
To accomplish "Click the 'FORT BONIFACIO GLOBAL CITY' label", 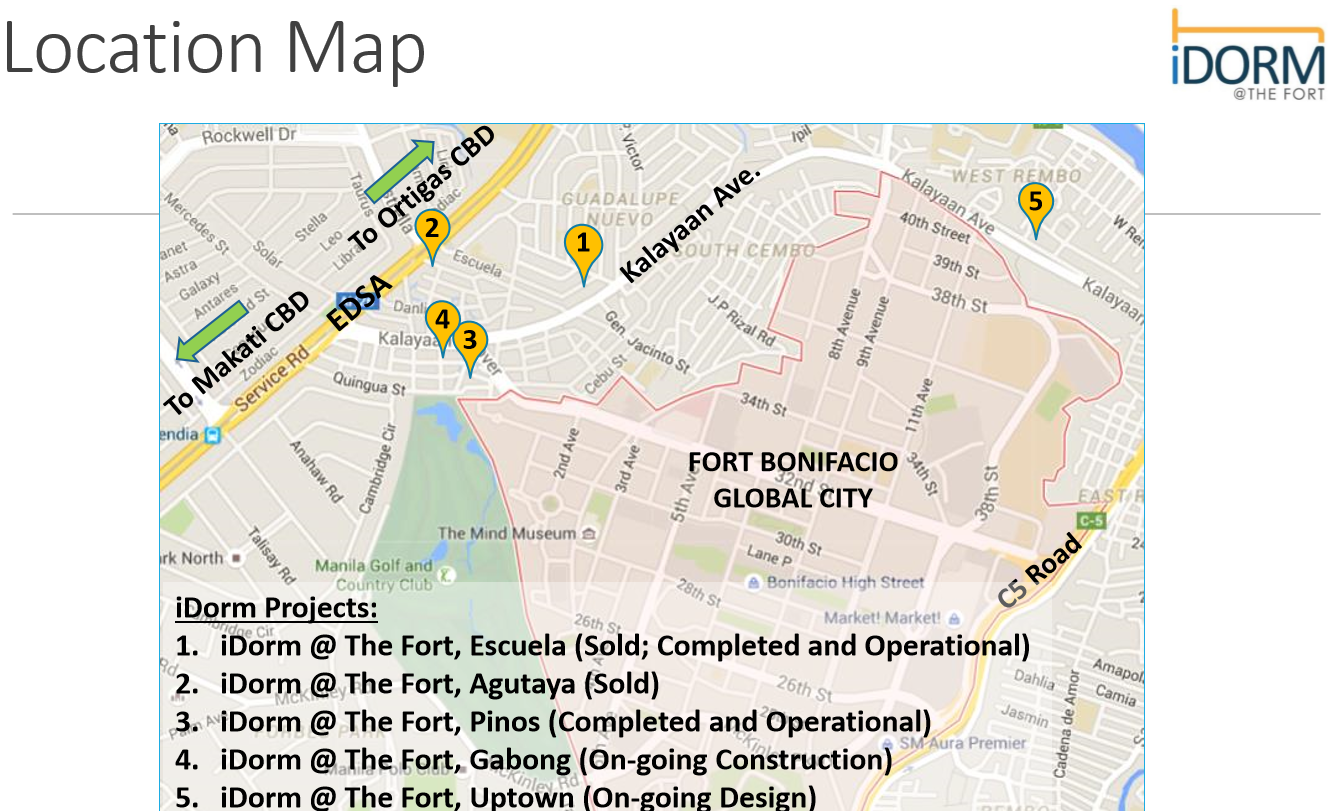I will [793, 480].
